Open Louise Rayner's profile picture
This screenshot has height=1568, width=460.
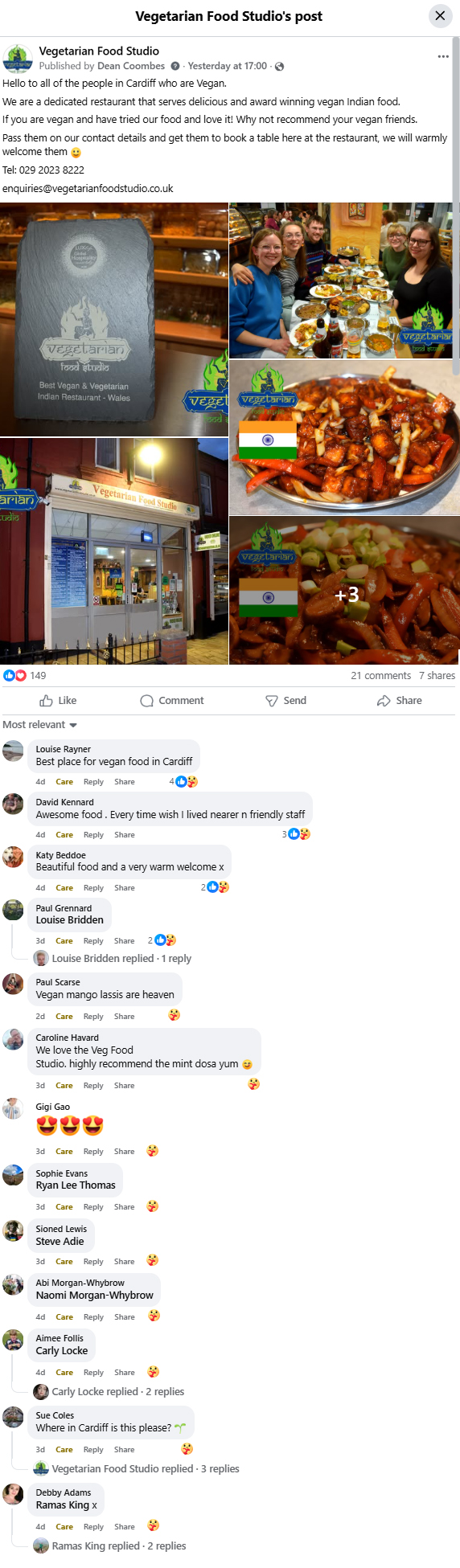click(x=13, y=751)
